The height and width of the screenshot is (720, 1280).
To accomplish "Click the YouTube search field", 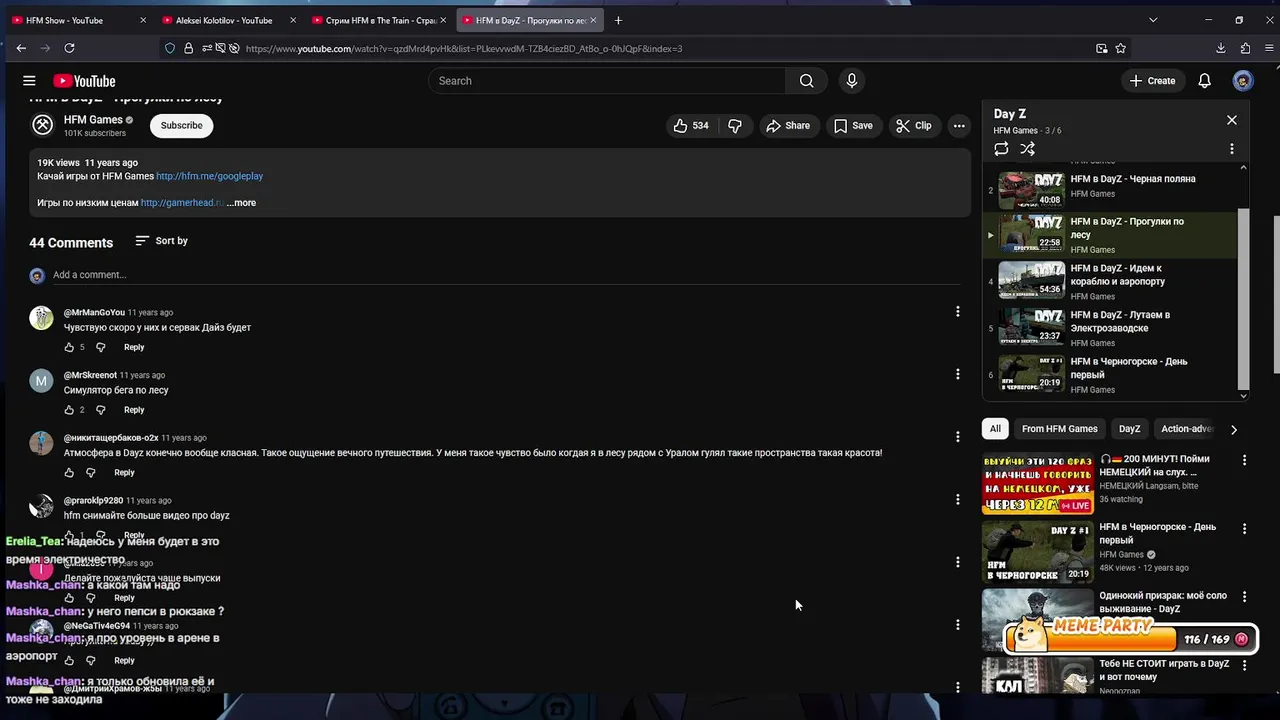I will tap(608, 81).
